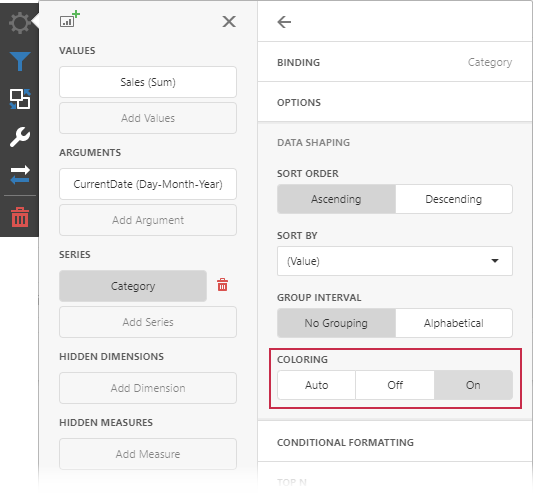This screenshot has width=533, height=494.
Task: Select the Sales (Sum) value item
Action: pos(148,82)
